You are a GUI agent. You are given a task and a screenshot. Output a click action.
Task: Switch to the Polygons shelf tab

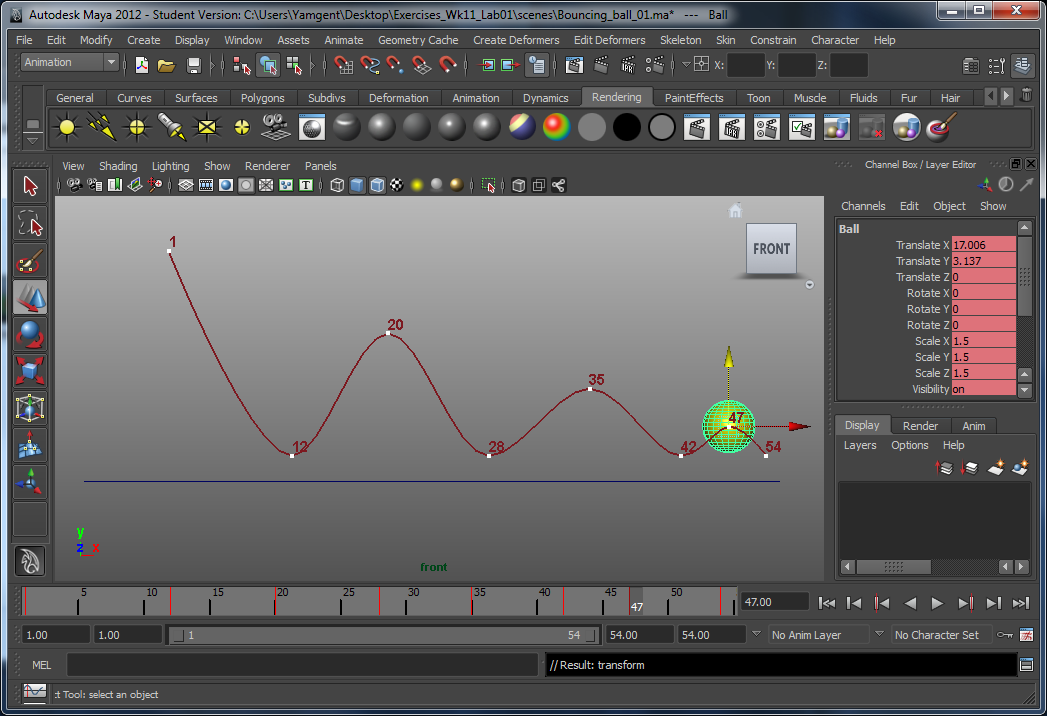click(x=262, y=98)
